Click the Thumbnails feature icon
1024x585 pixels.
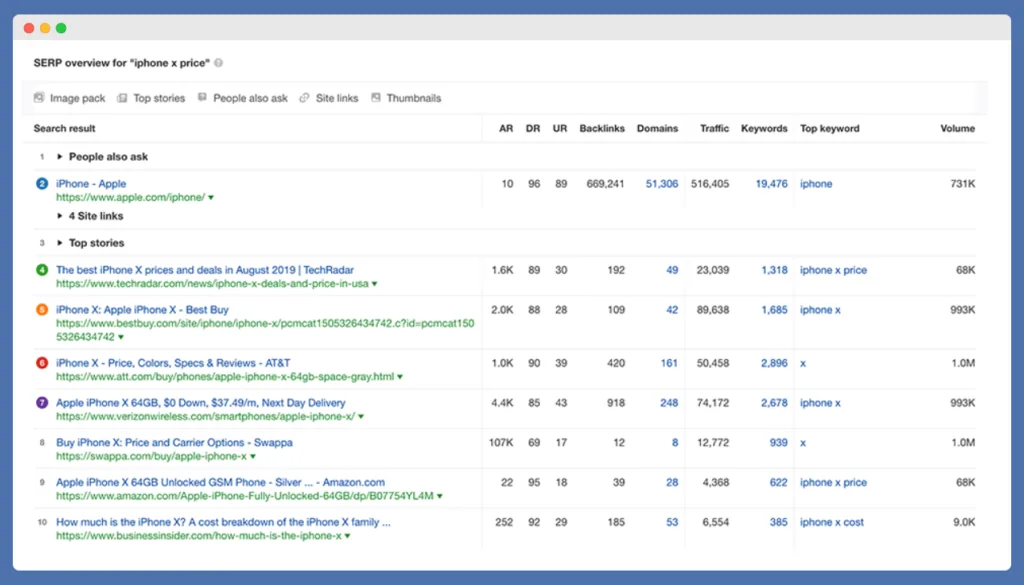coord(374,97)
